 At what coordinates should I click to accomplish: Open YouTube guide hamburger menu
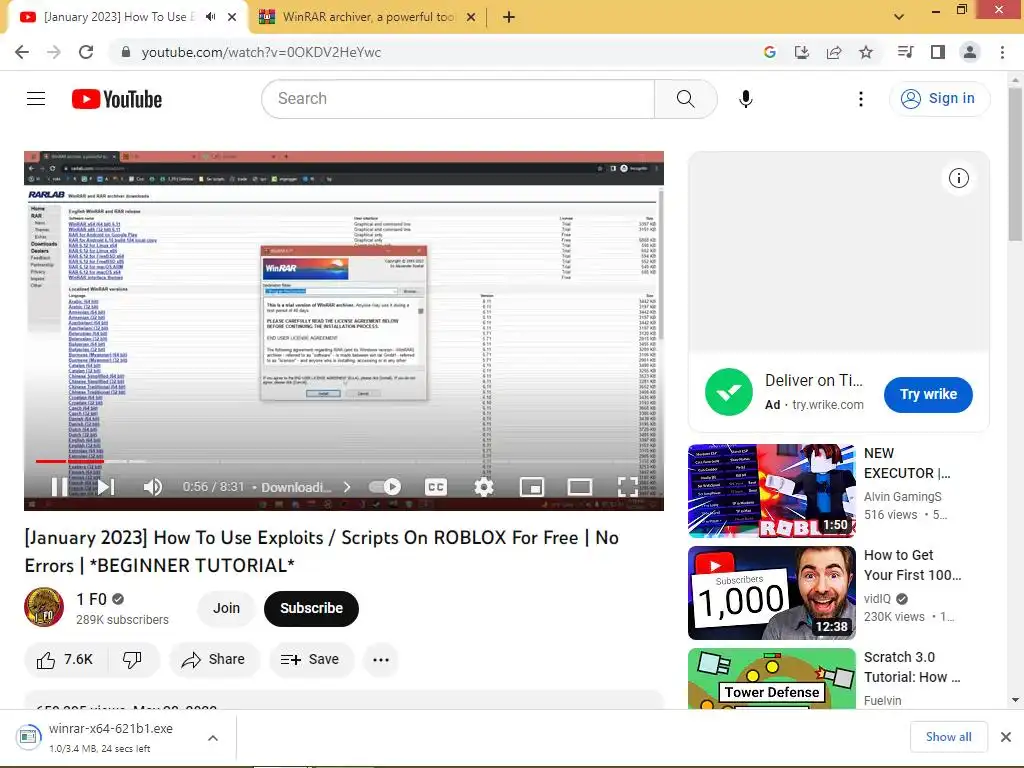(36, 99)
